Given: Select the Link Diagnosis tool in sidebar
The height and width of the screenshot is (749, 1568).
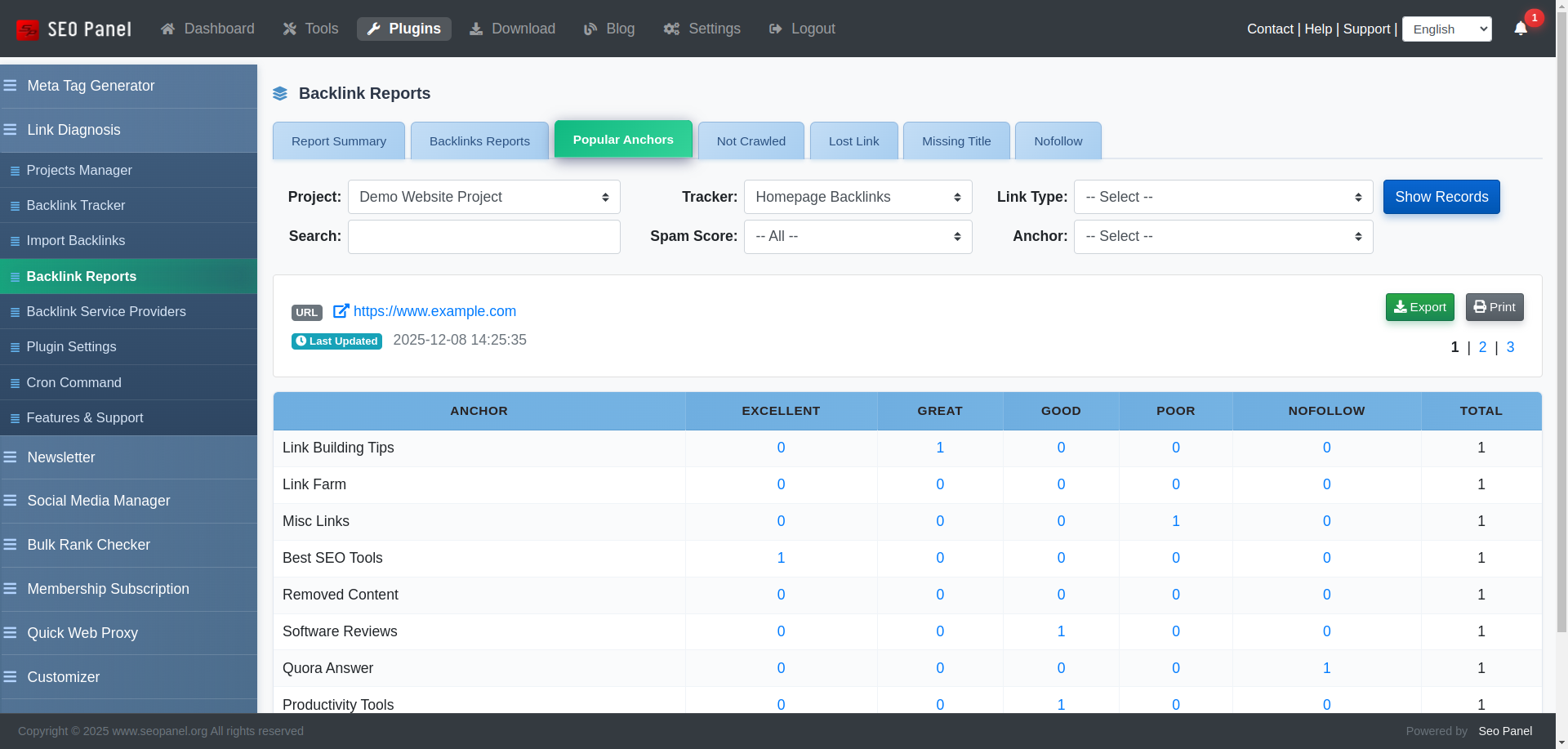Looking at the screenshot, I should [x=73, y=130].
